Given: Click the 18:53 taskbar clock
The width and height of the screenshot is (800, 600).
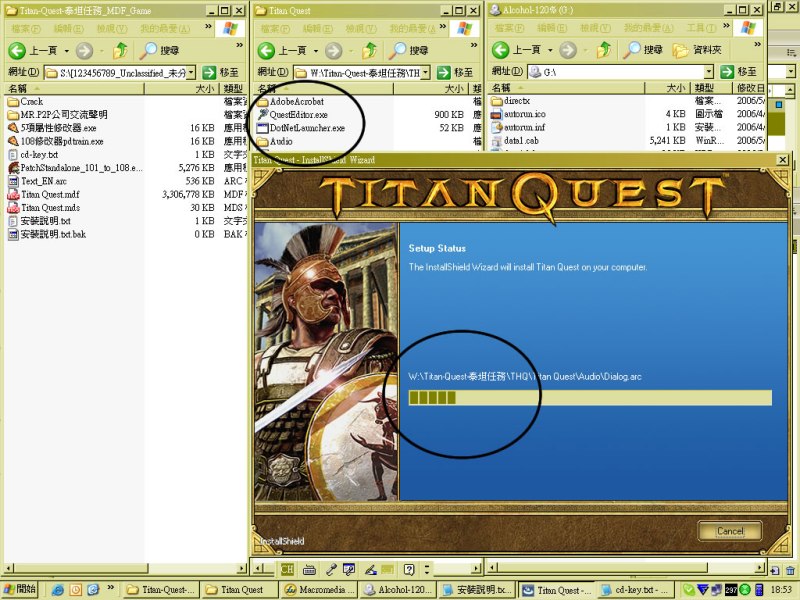Looking at the screenshot, I should [x=781, y=590].
